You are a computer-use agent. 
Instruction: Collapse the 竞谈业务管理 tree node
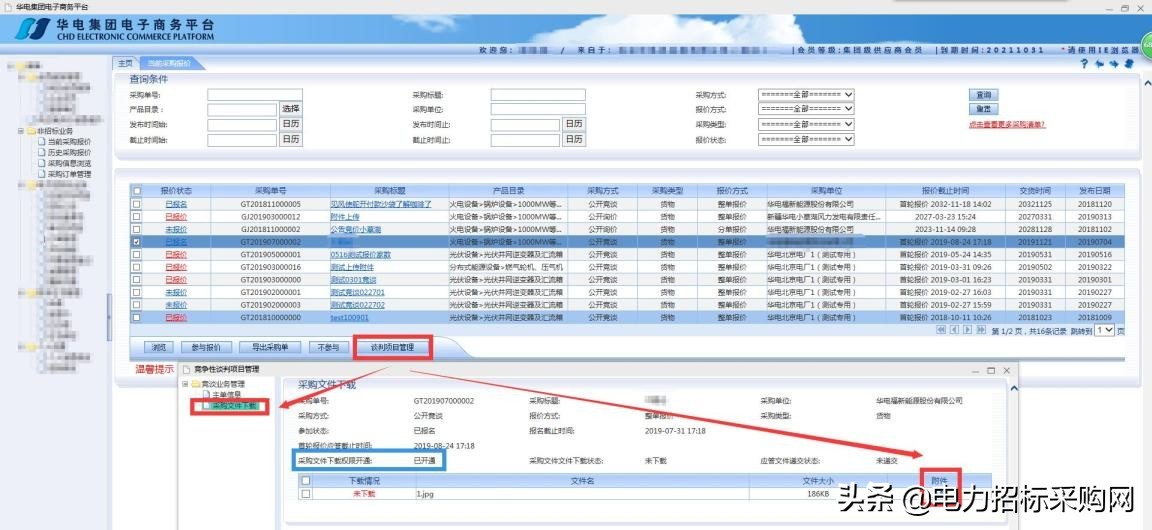[184, 384]
